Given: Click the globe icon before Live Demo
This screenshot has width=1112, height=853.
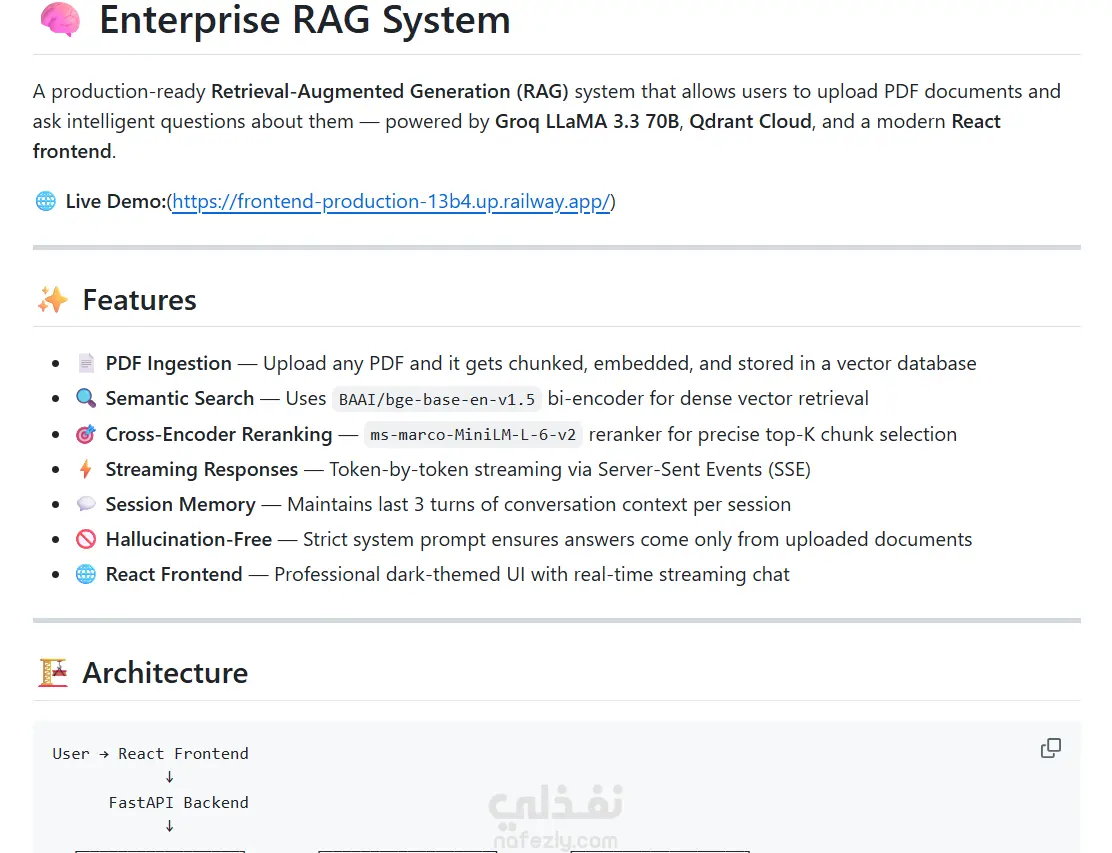Looking at the screenshot, I should [x=45, y=201].
